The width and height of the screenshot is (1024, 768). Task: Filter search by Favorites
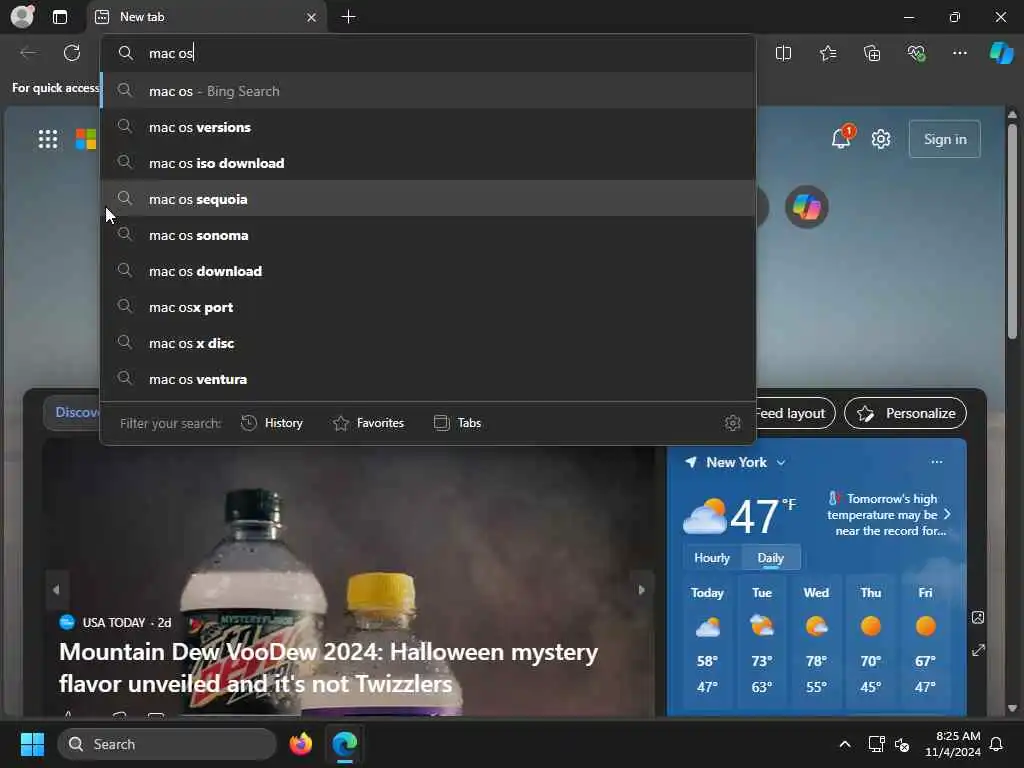[368, 423]
